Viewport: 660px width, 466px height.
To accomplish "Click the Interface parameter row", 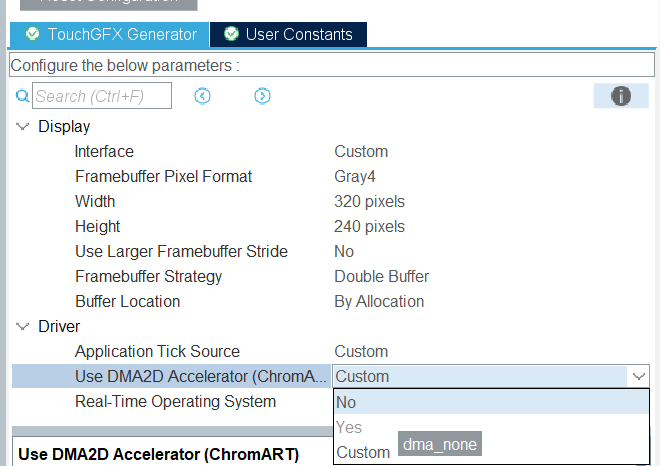I will pos(104,152).
